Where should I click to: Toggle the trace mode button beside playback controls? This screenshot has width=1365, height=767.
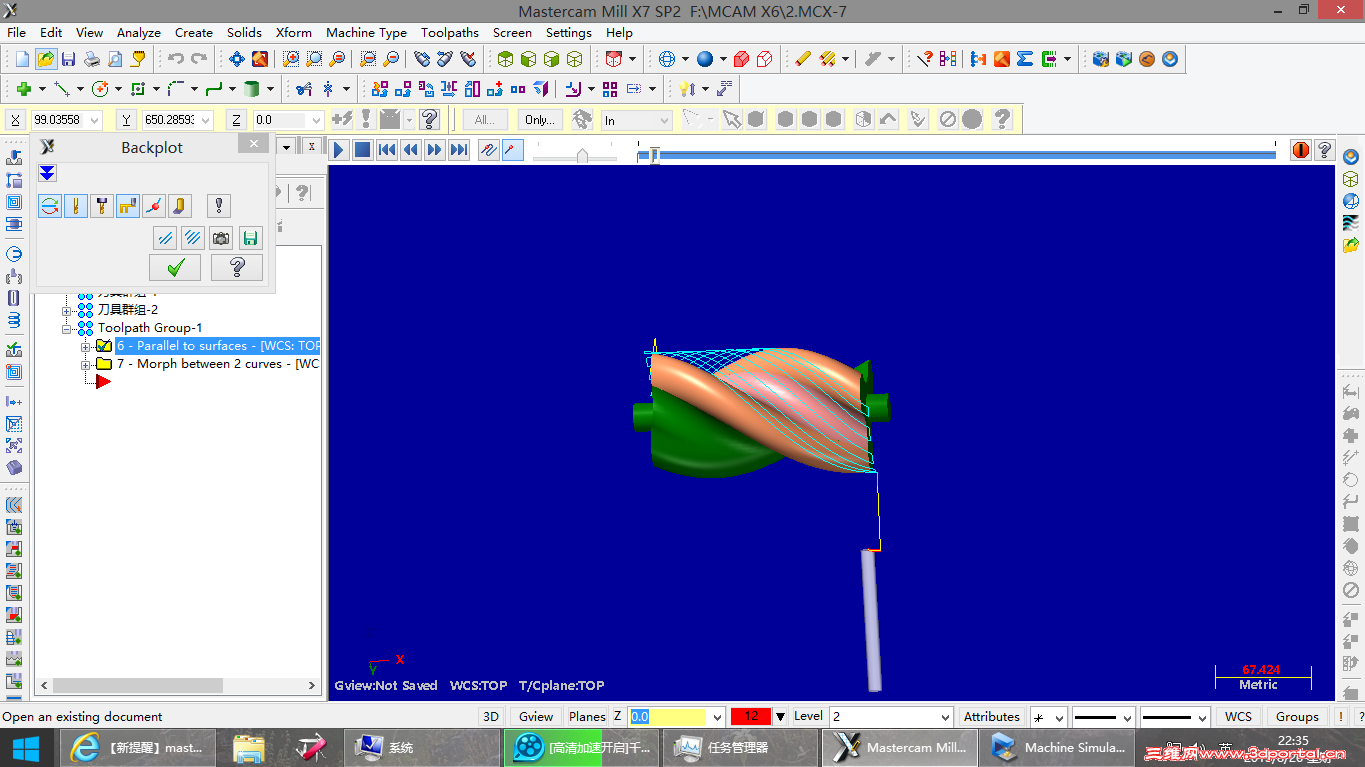click(489, 150)
